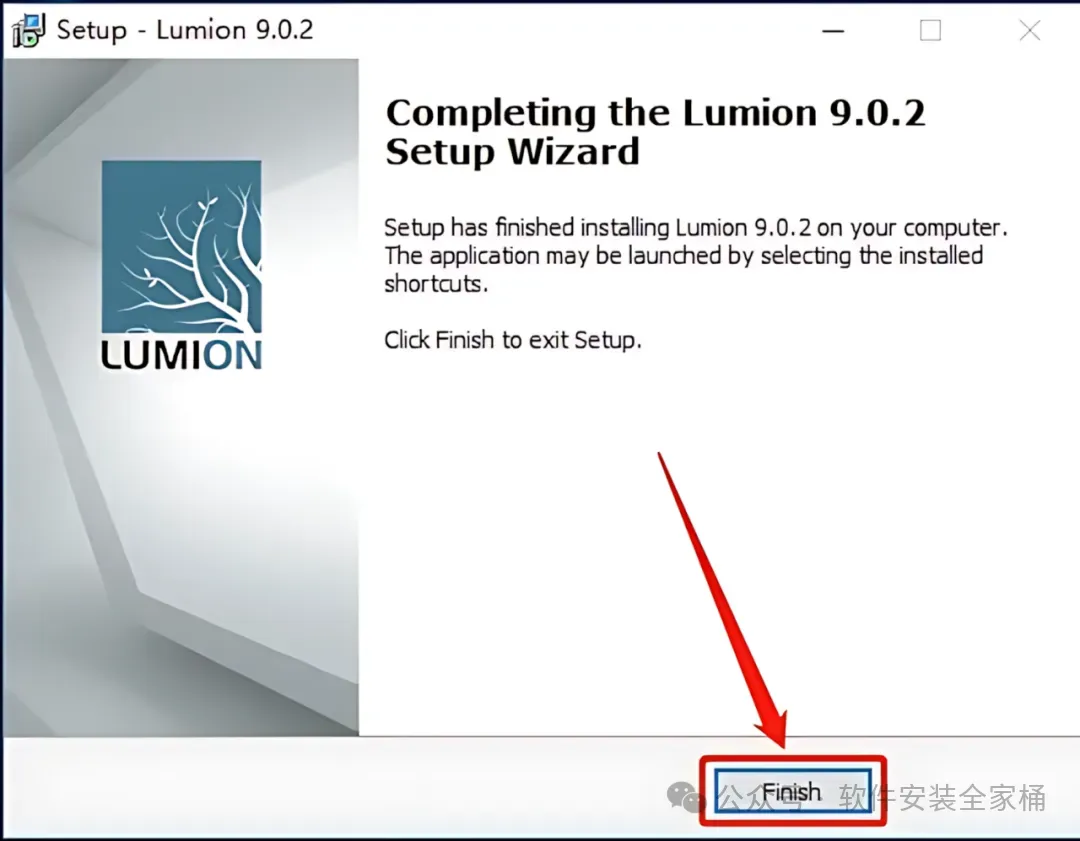Click the Lumion tree logo image
Screen dimensions: 1080x841
coord(181,247)
